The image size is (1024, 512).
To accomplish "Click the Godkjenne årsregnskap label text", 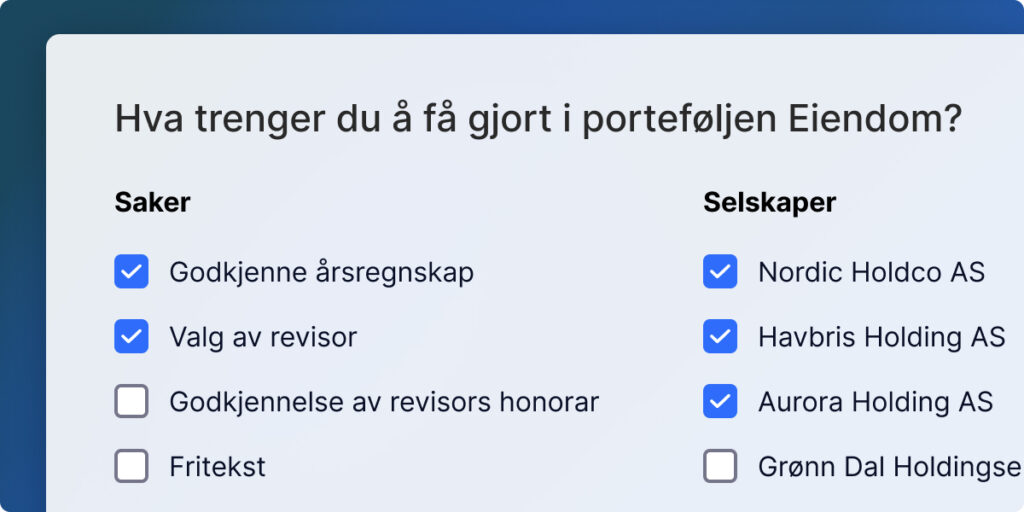I will [x=321, y=272].
